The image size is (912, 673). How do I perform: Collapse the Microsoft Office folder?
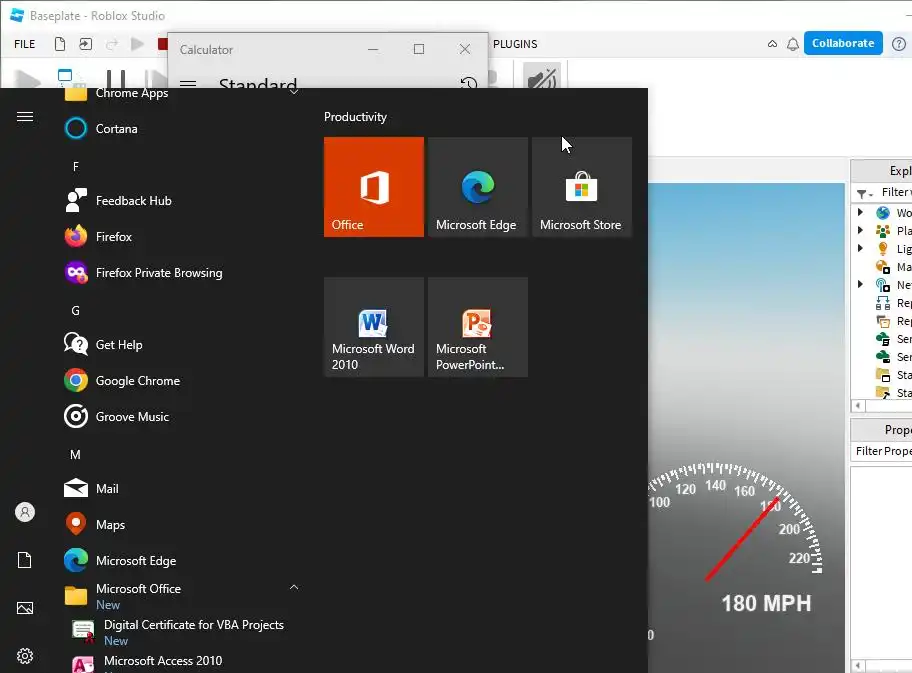(x=294, y=587)
